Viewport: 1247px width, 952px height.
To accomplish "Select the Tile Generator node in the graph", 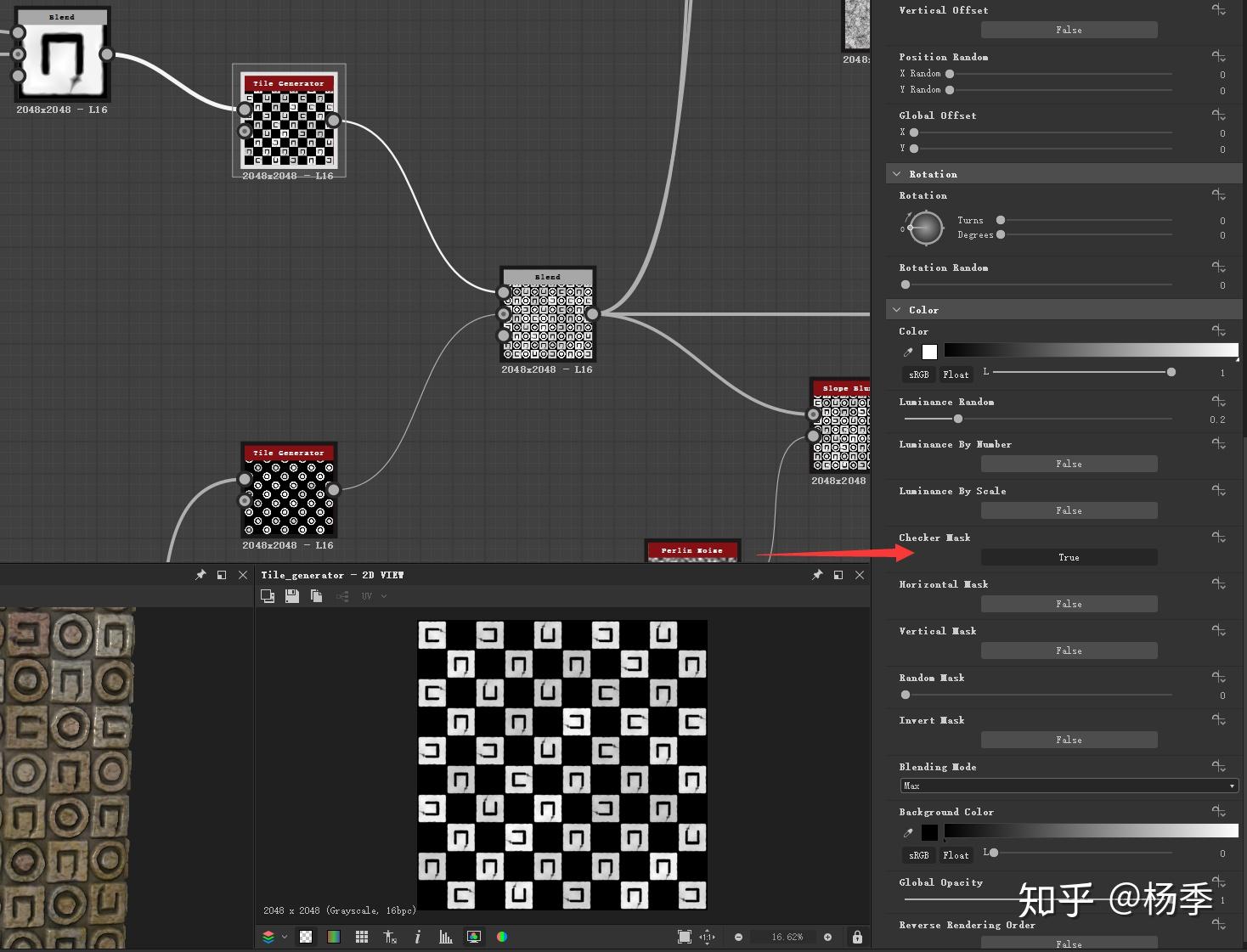I will [289, 121].
